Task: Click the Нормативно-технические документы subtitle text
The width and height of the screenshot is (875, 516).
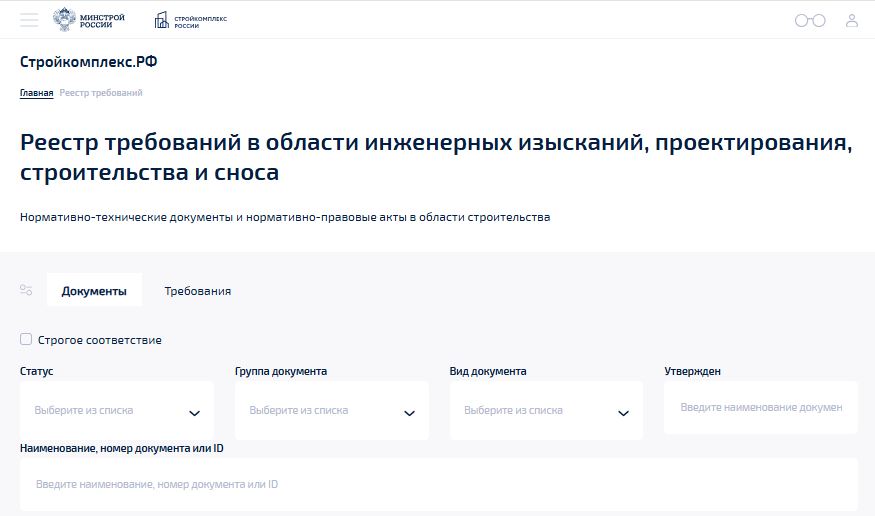Action: coord(285,217)
